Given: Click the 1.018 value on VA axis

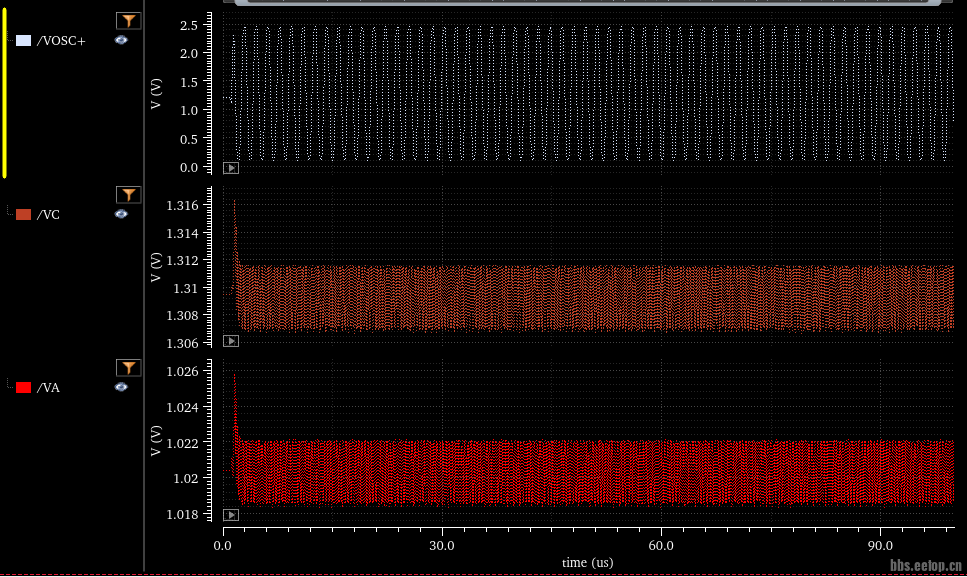Looking at the screenshot, I should pos(183,514).
